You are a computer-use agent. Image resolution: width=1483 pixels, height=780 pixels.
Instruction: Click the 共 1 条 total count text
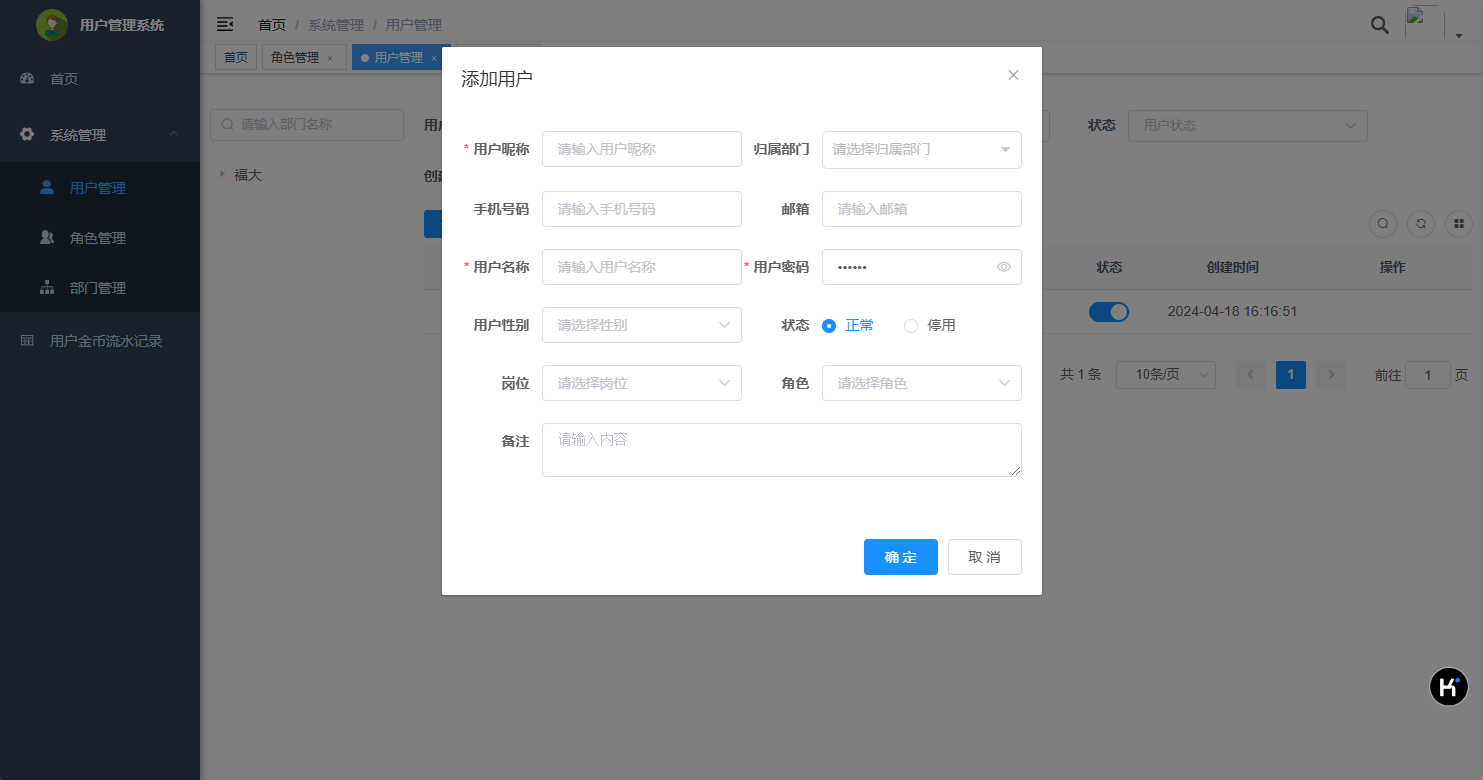tap(1080, 375)
